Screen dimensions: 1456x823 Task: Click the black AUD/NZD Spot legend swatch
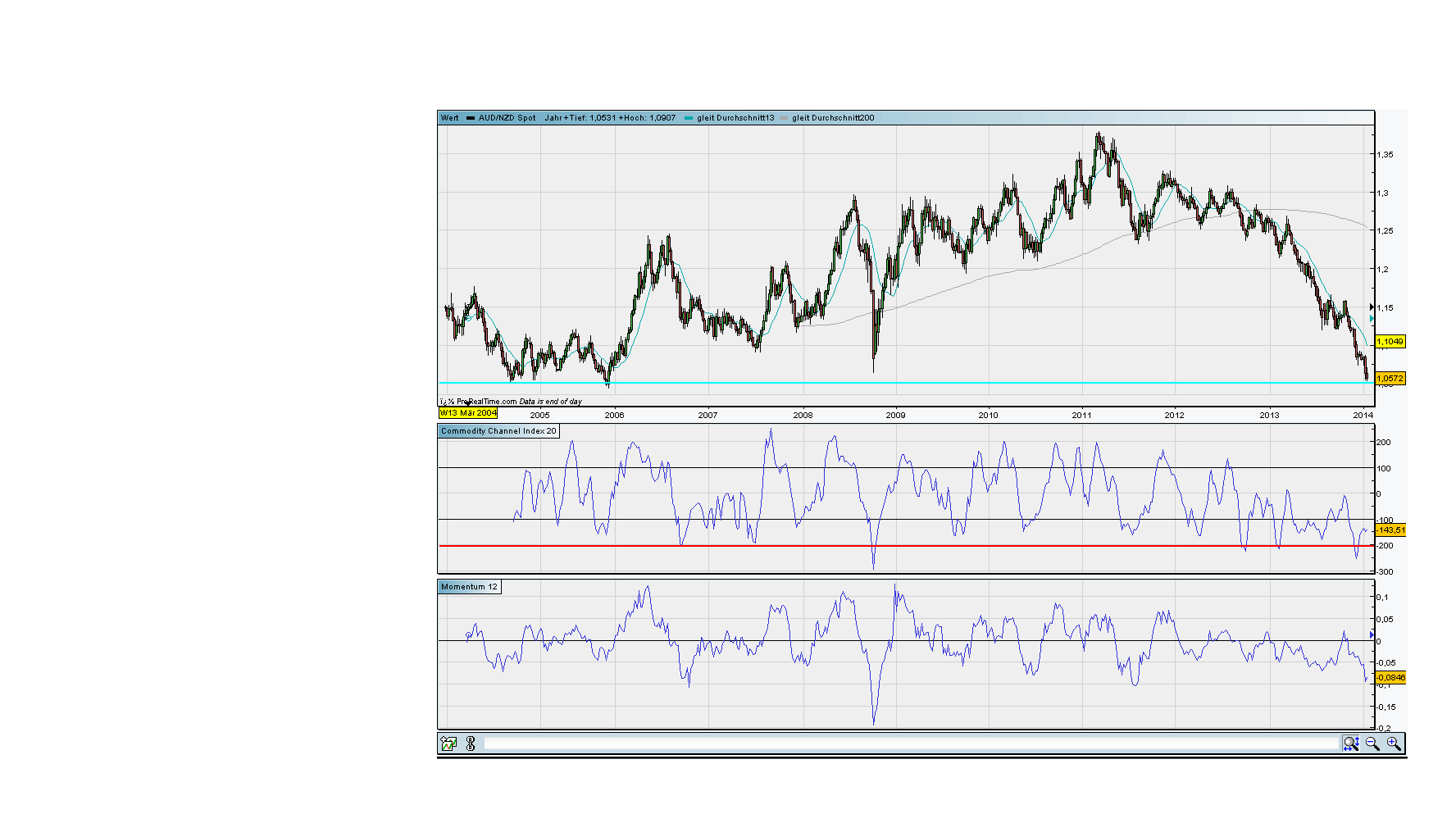471,118
